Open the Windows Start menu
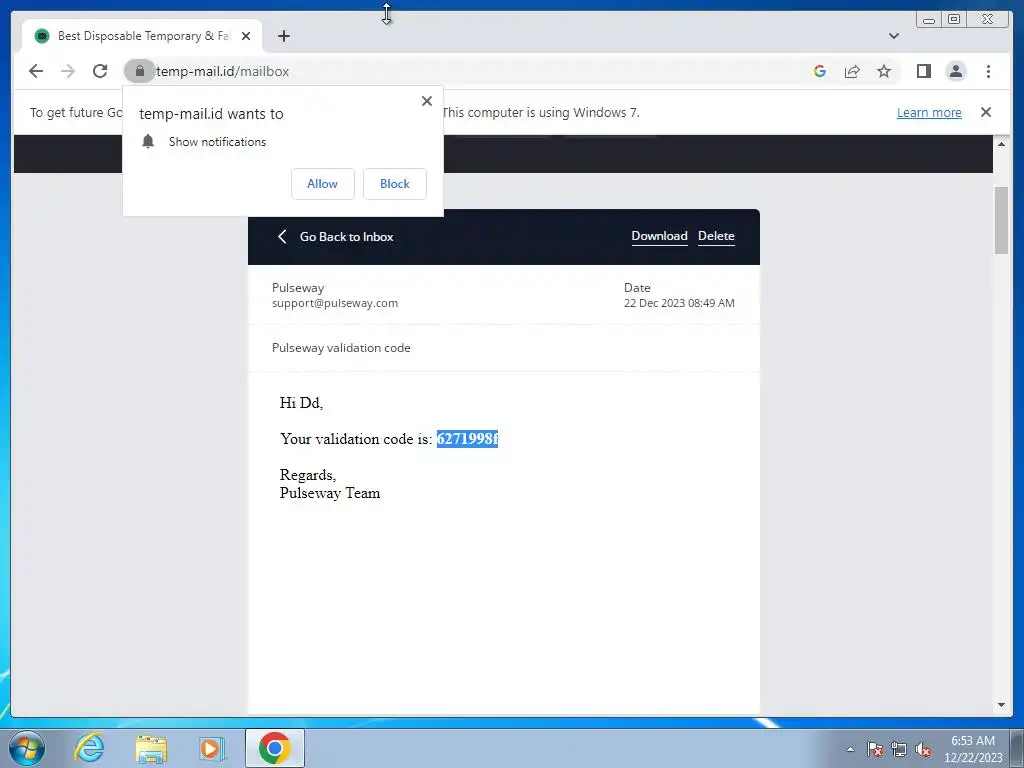The width and height of the screenshot is (1024, 768). tap(27, 748)
